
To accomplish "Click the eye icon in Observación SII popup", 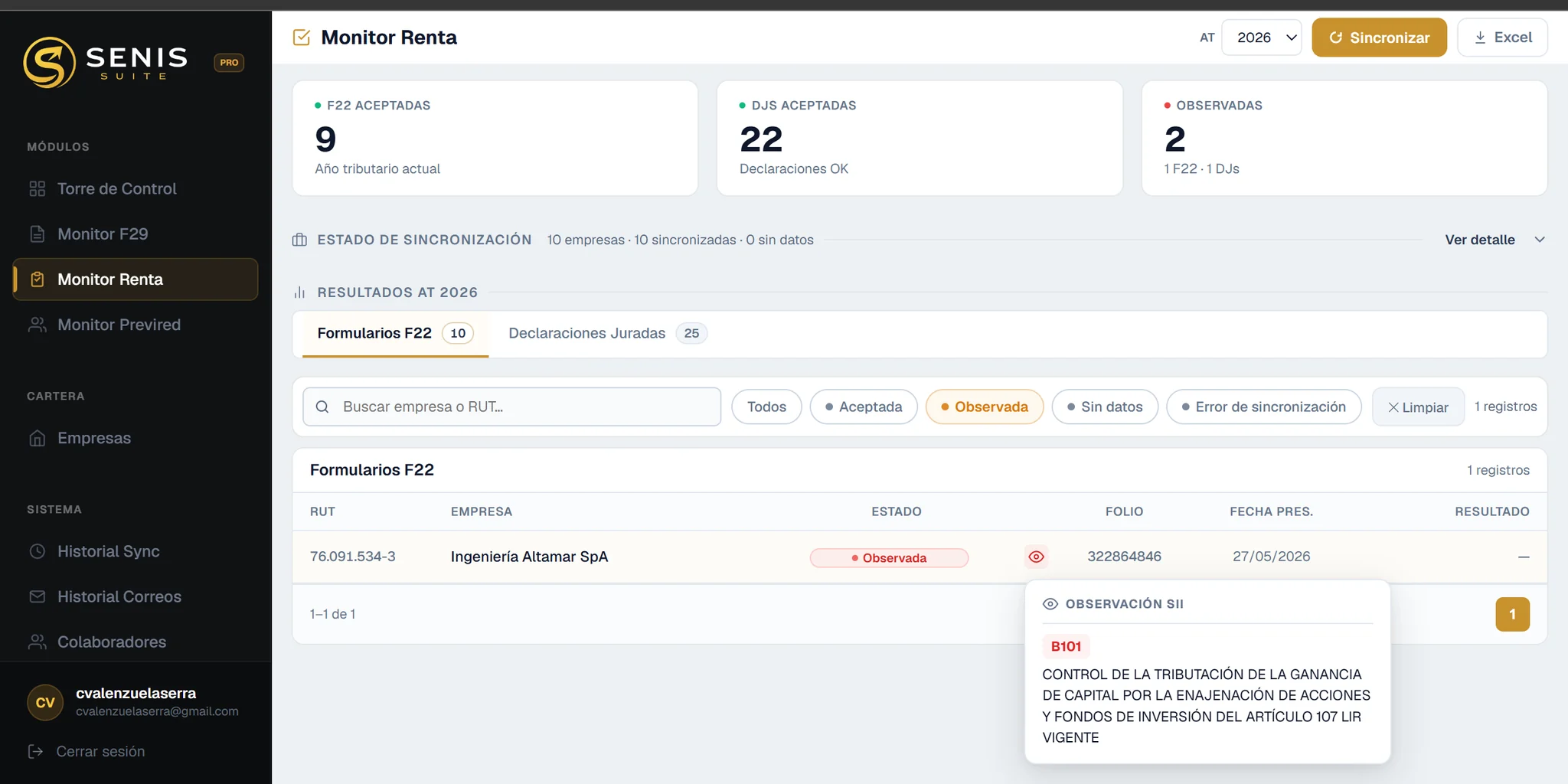I will tap(1050, 604).
